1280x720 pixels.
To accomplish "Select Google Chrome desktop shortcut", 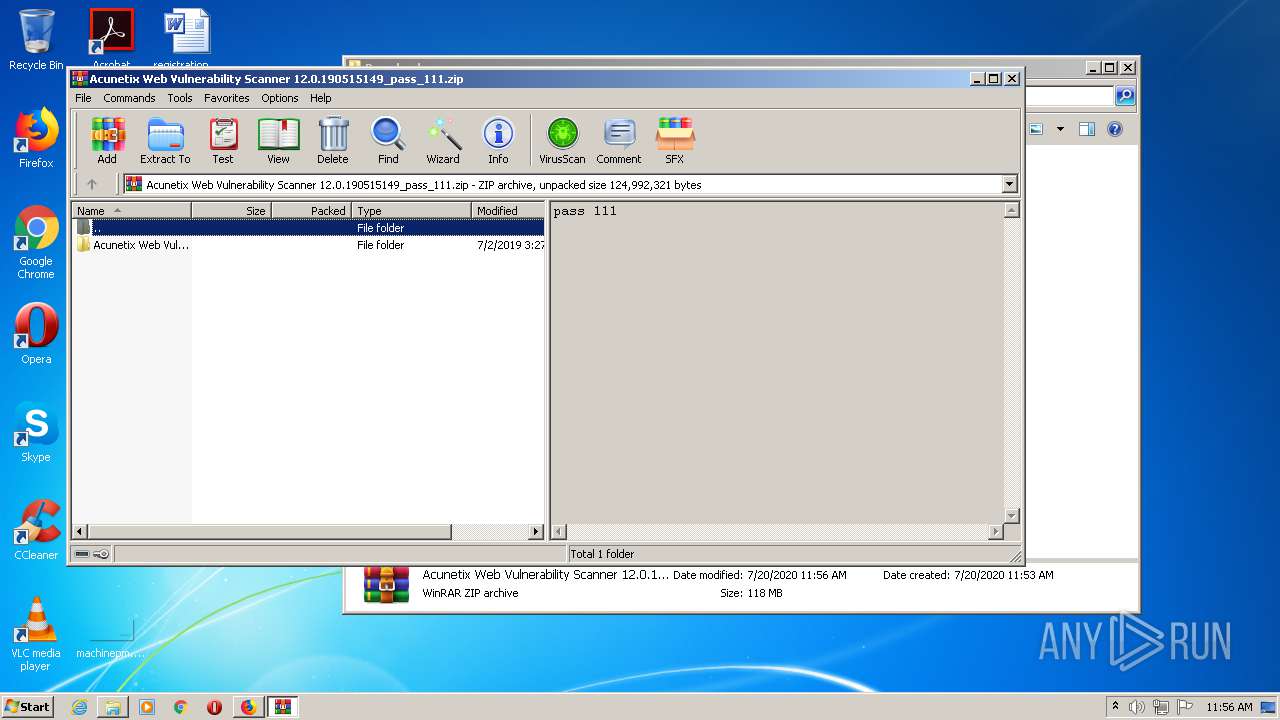I will (36, 242).
